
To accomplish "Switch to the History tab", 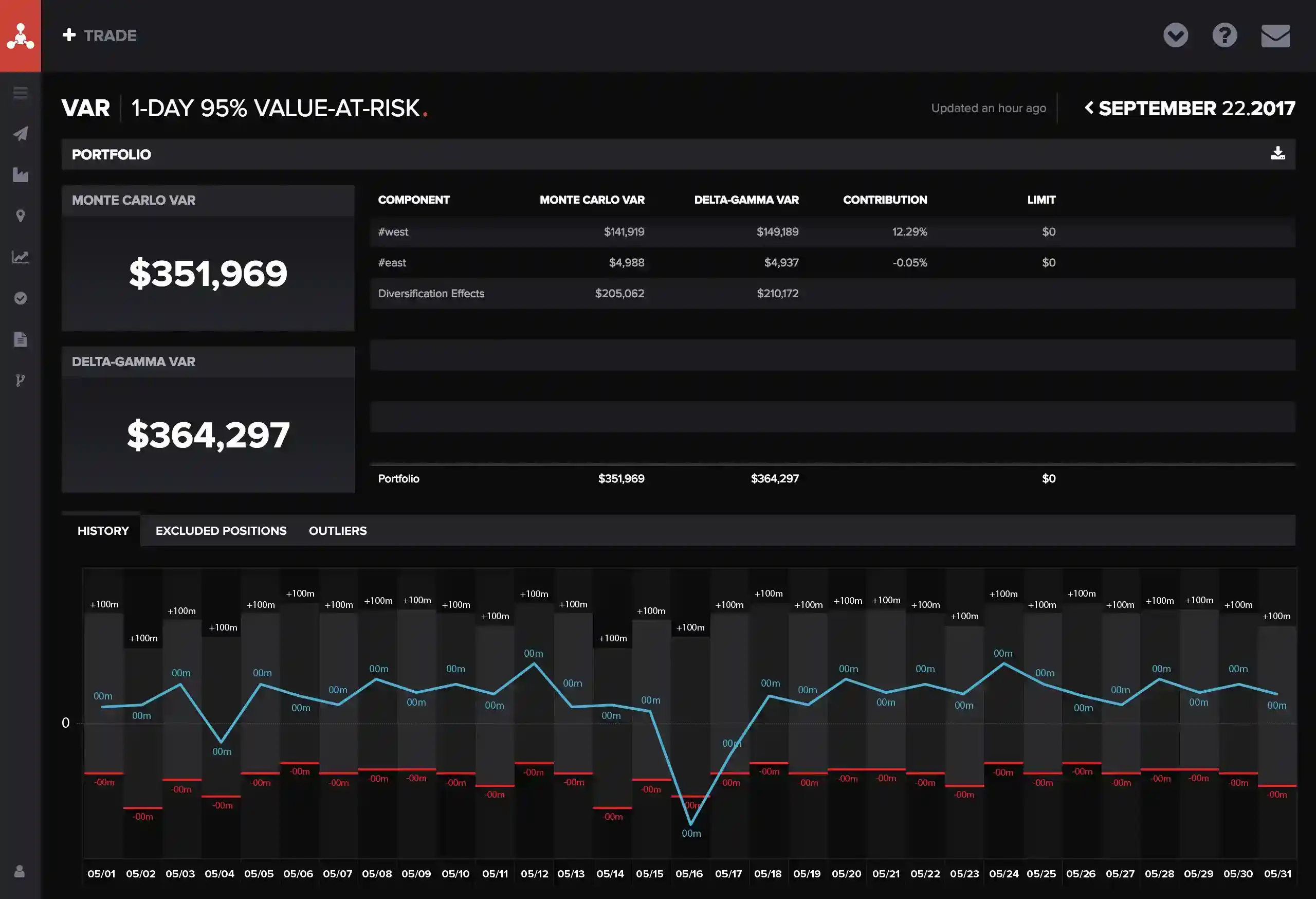I will 103,531.
